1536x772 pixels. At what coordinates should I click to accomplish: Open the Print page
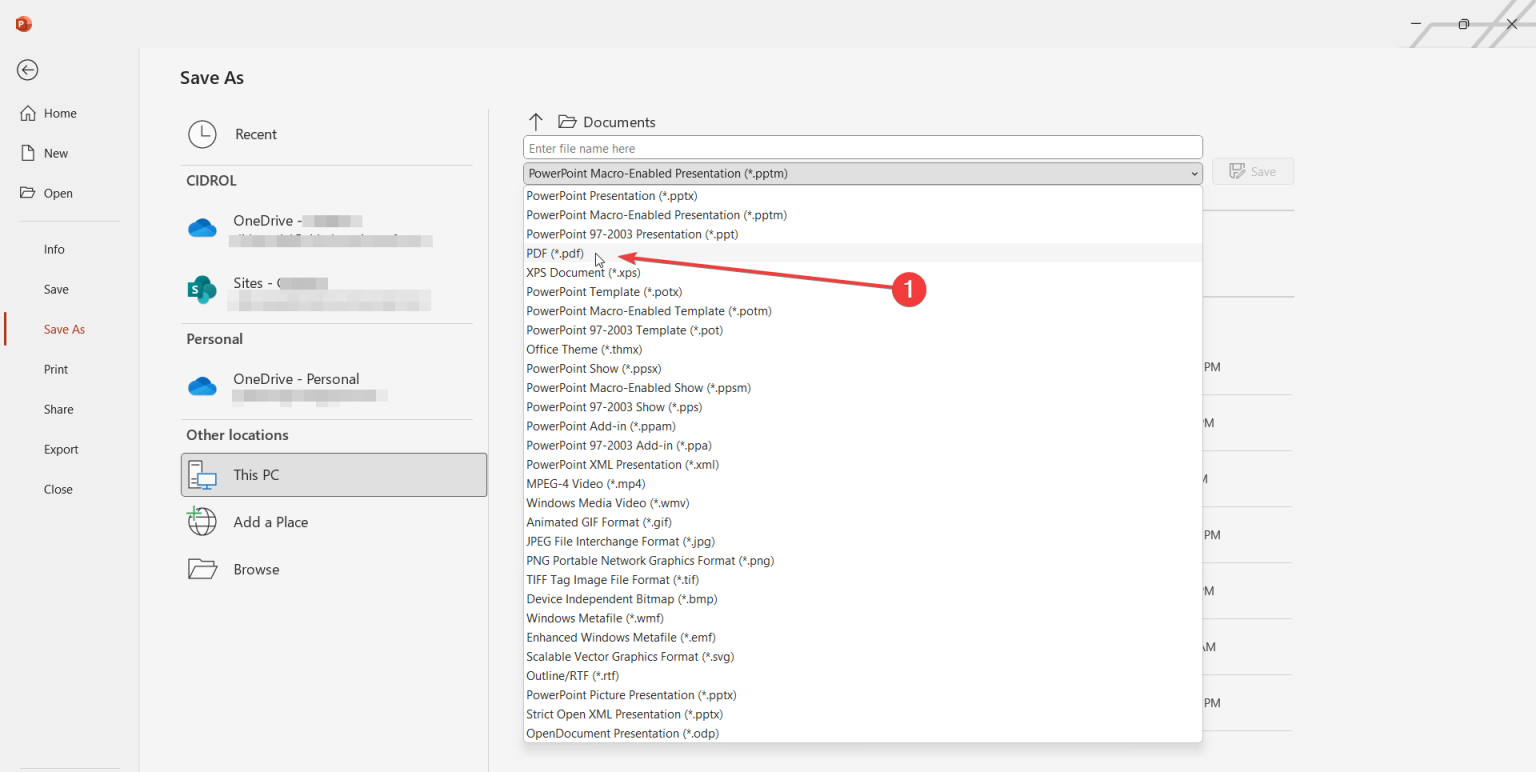tap(56, 369)
